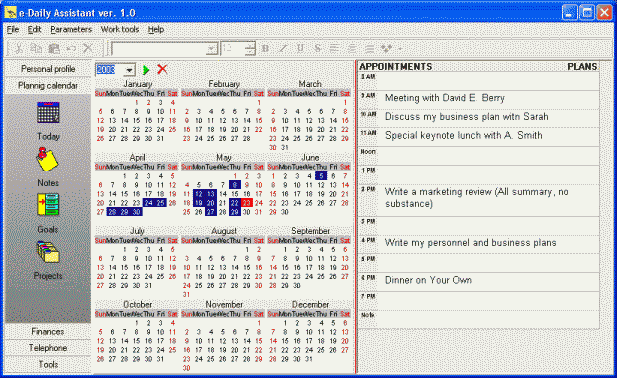Select the Plannig calendar section
The image size is (617, 378).
[48, 85]
